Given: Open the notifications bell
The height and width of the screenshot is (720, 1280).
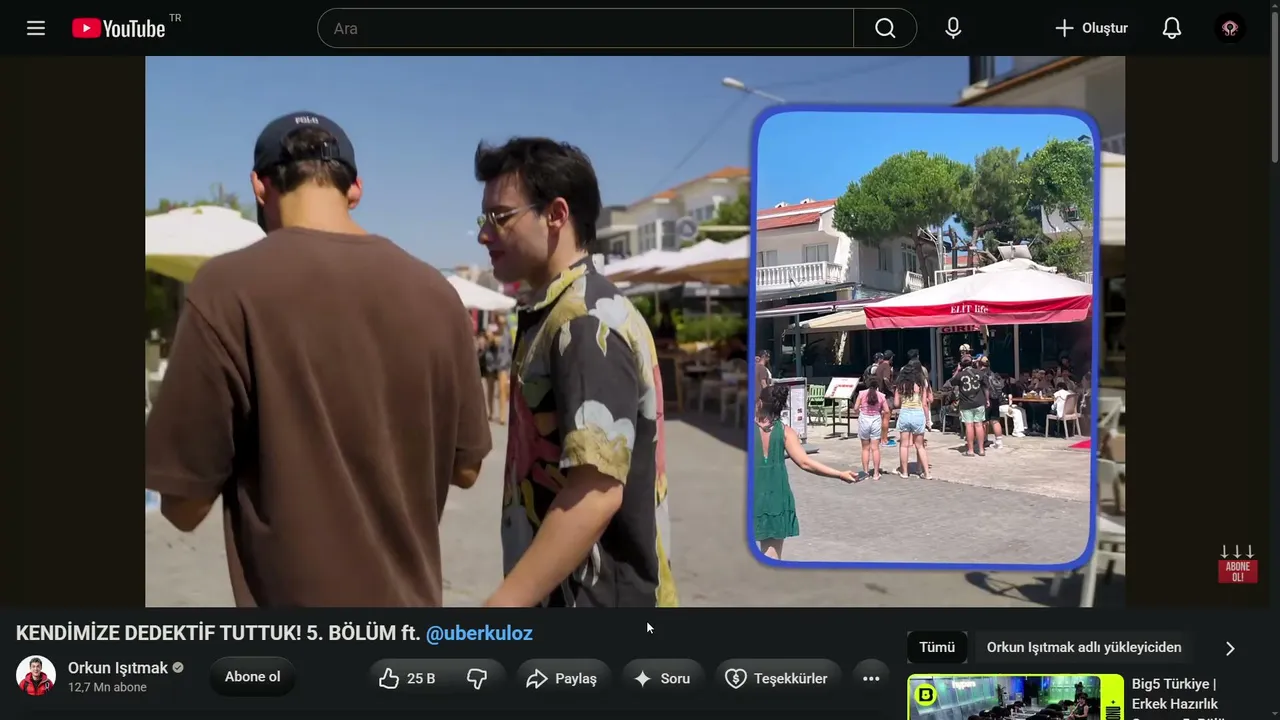Looking at the screenshot, I should coord(1172,28).
